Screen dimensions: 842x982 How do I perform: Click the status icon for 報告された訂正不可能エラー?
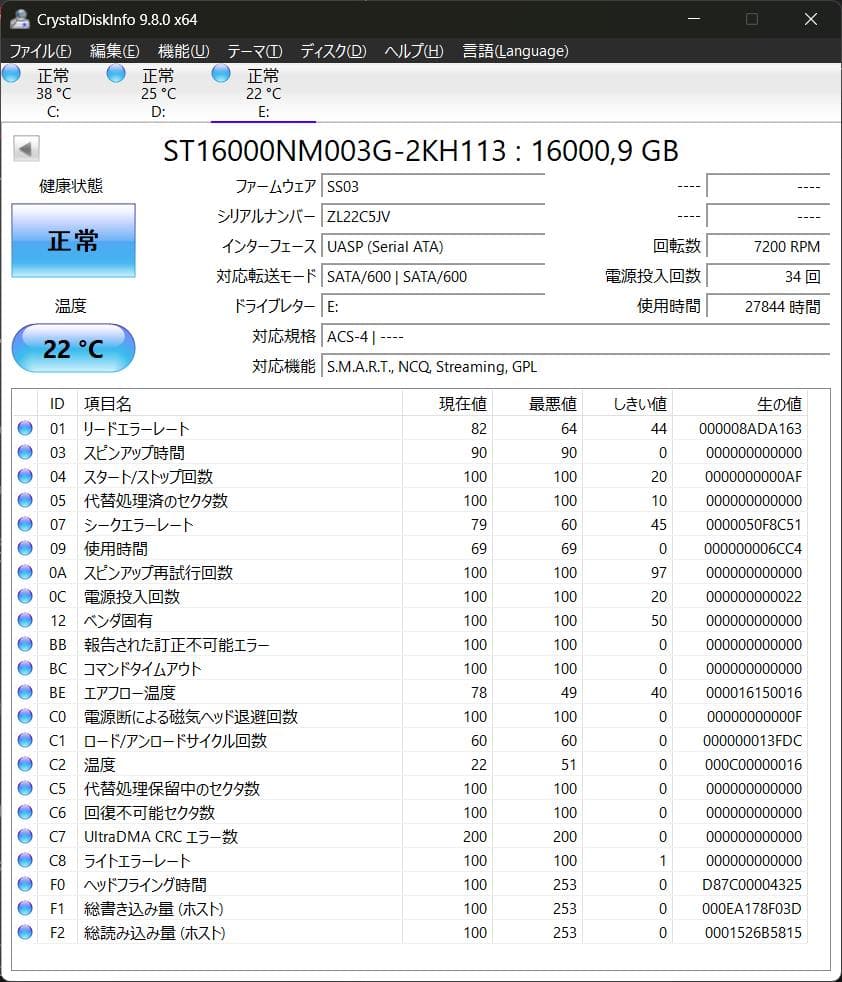pos(25,644)
